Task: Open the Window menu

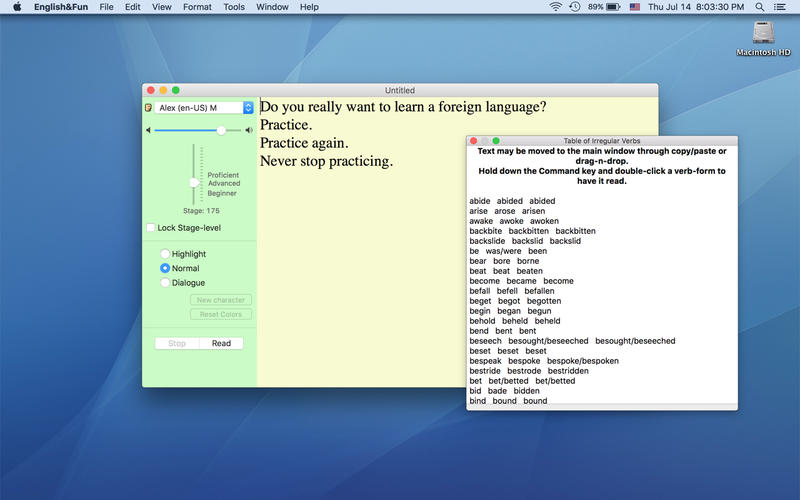Action: 272,7
